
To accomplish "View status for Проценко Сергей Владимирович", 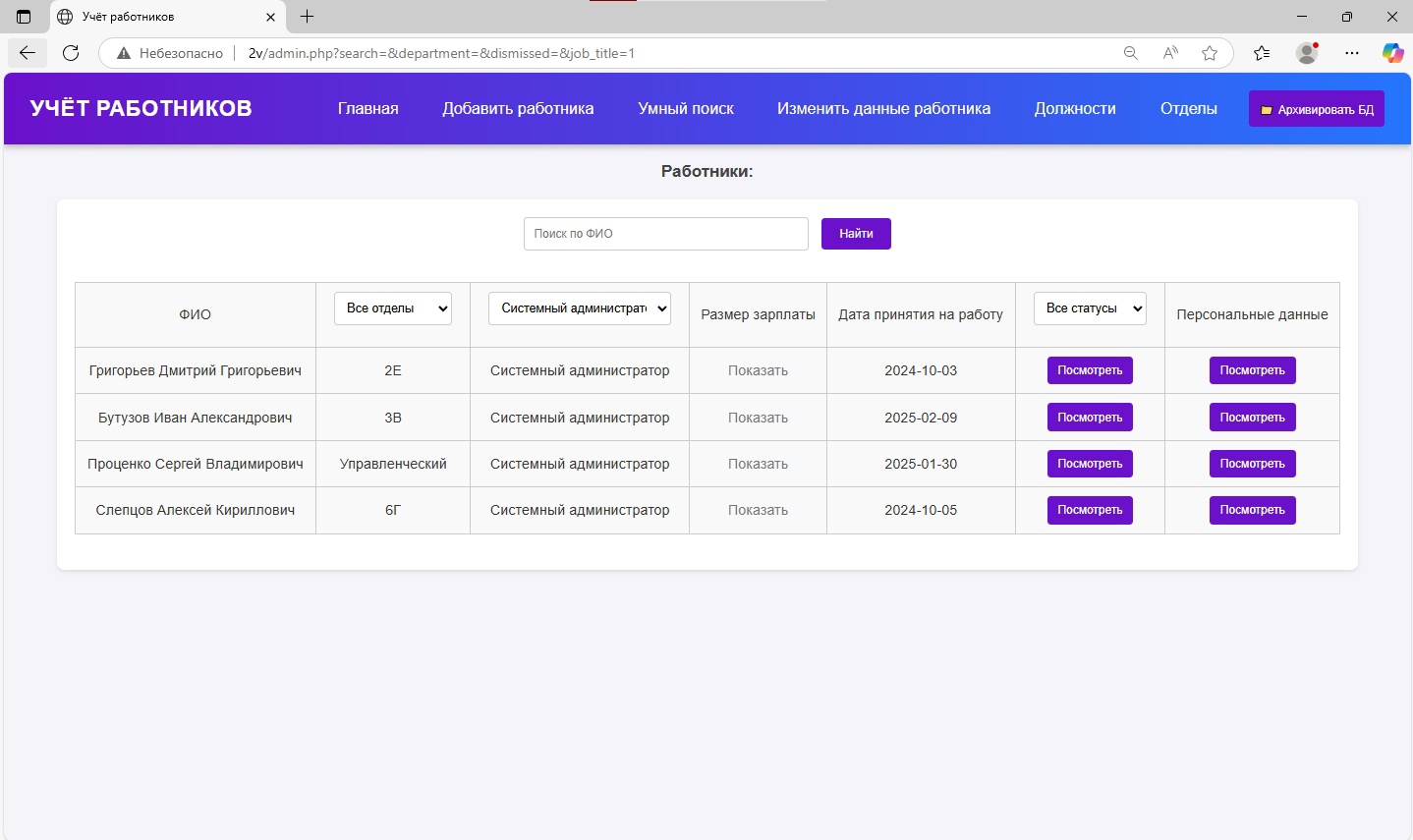I will coord(1090,464).
